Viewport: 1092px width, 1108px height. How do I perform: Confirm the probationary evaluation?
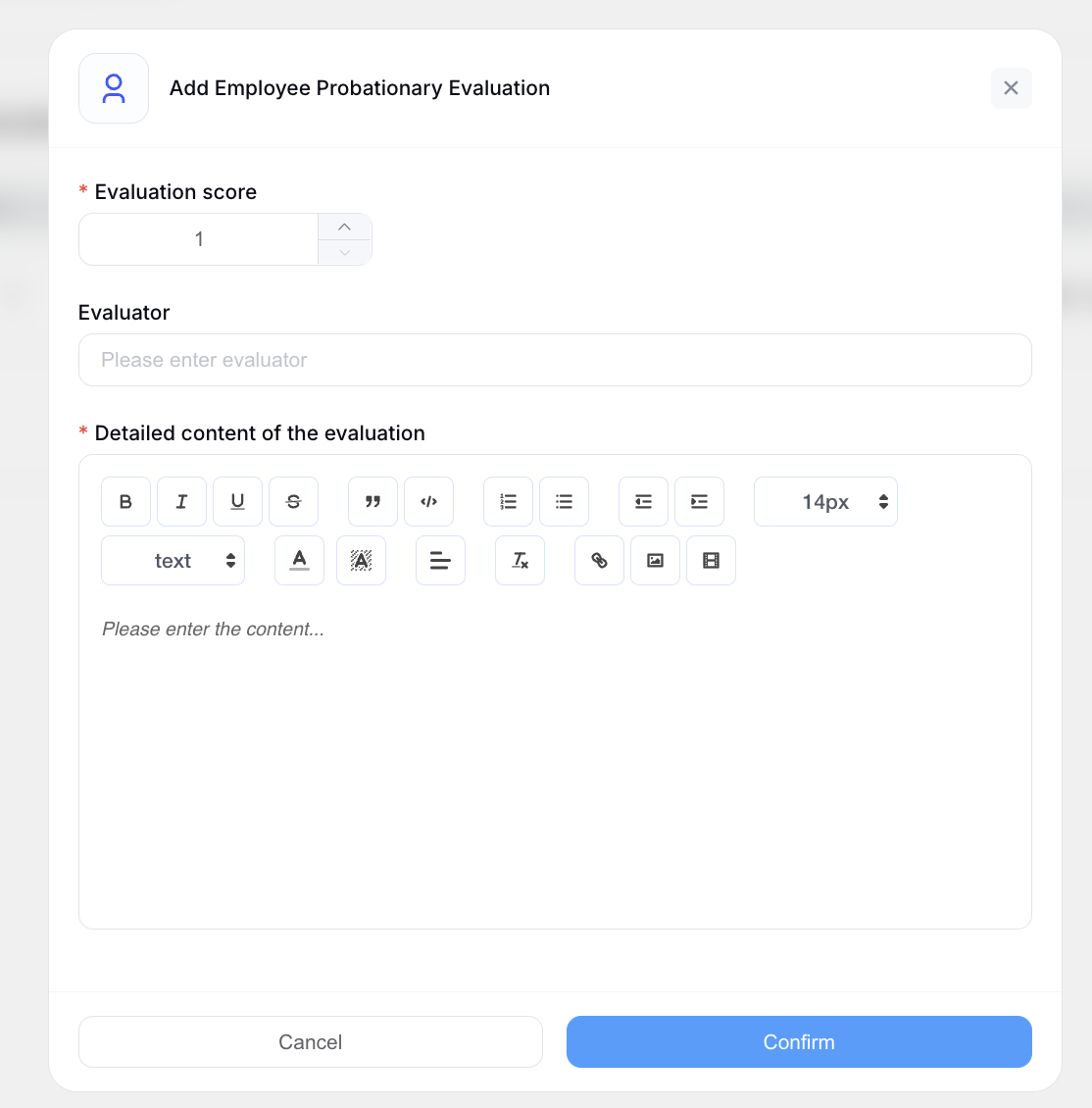798,1041
